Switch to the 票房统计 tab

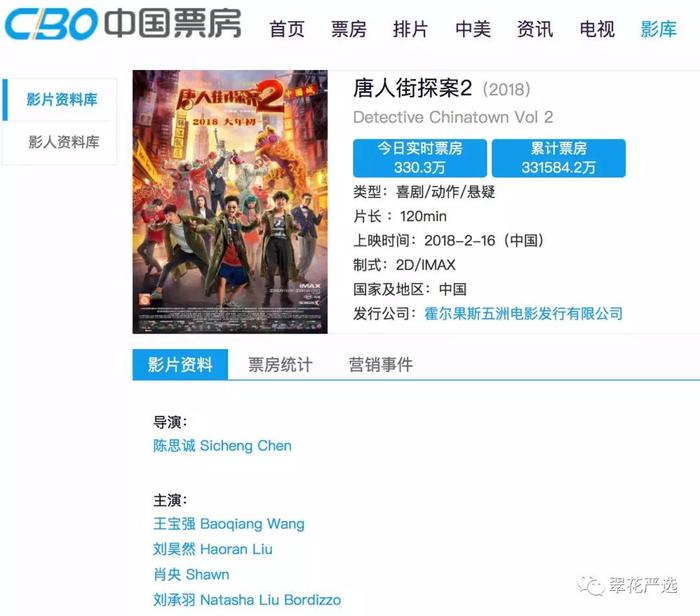(280, 365)
